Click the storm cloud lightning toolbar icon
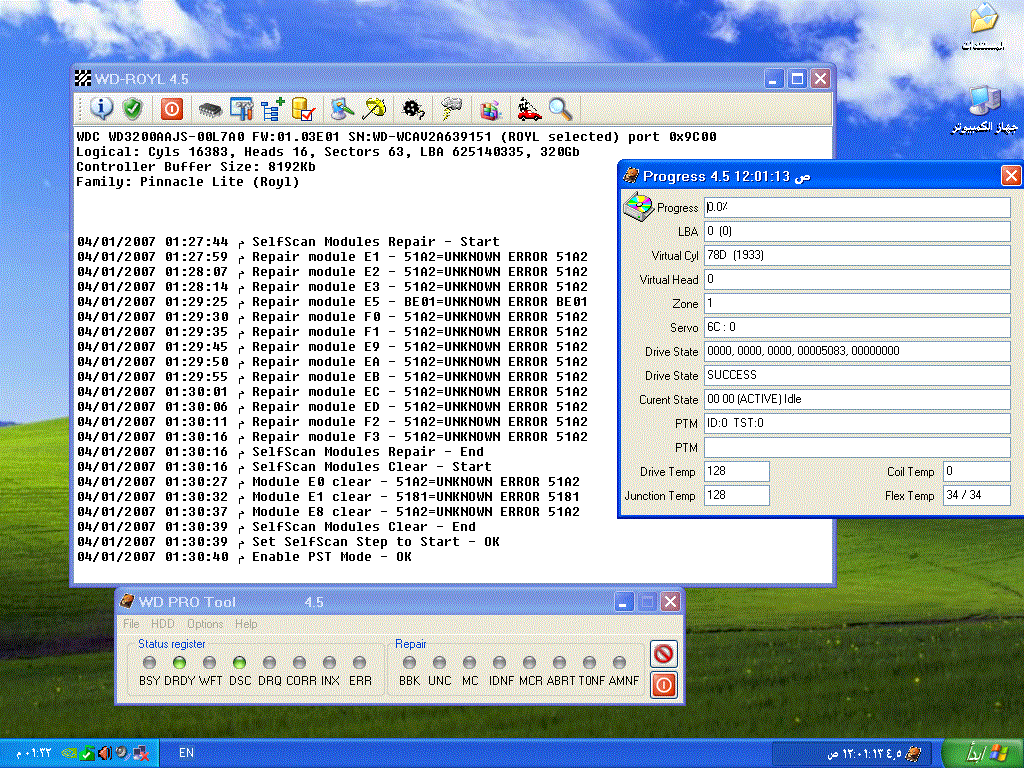Viewport: 1024px width, 768px height. tap(451, 108)
